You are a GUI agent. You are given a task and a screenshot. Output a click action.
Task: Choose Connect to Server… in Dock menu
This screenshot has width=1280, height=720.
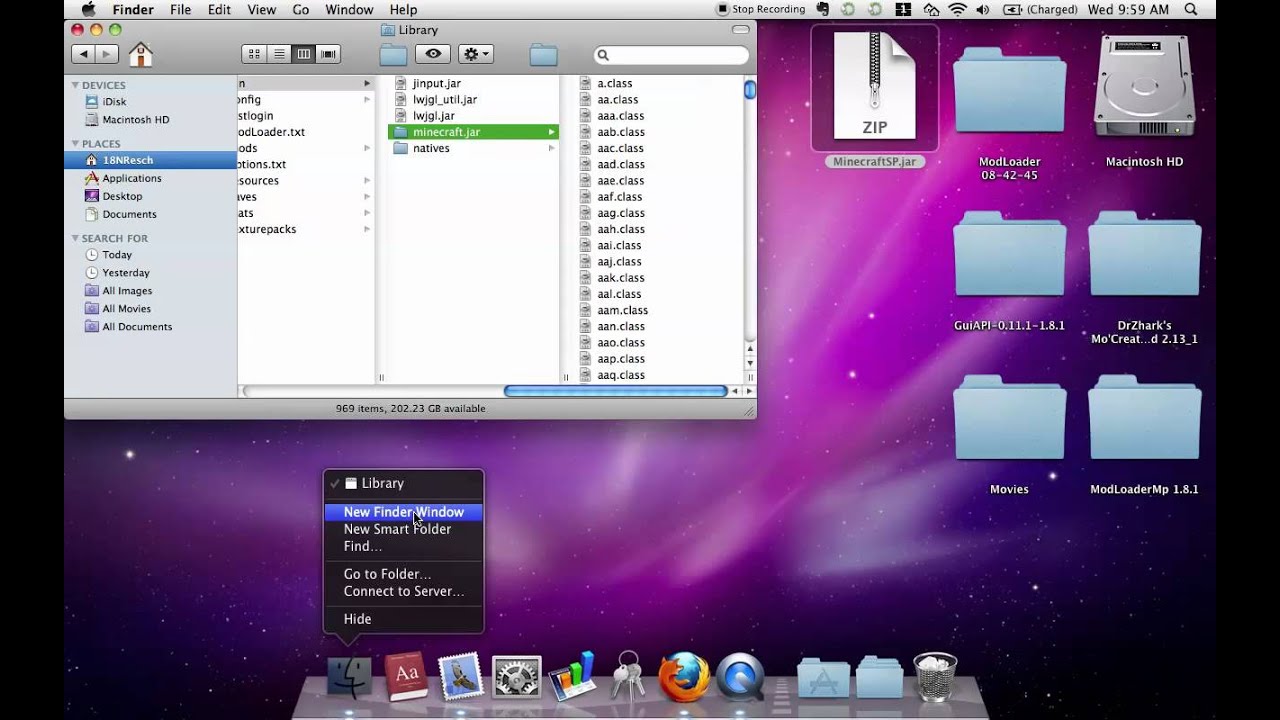tap(403, 591)
